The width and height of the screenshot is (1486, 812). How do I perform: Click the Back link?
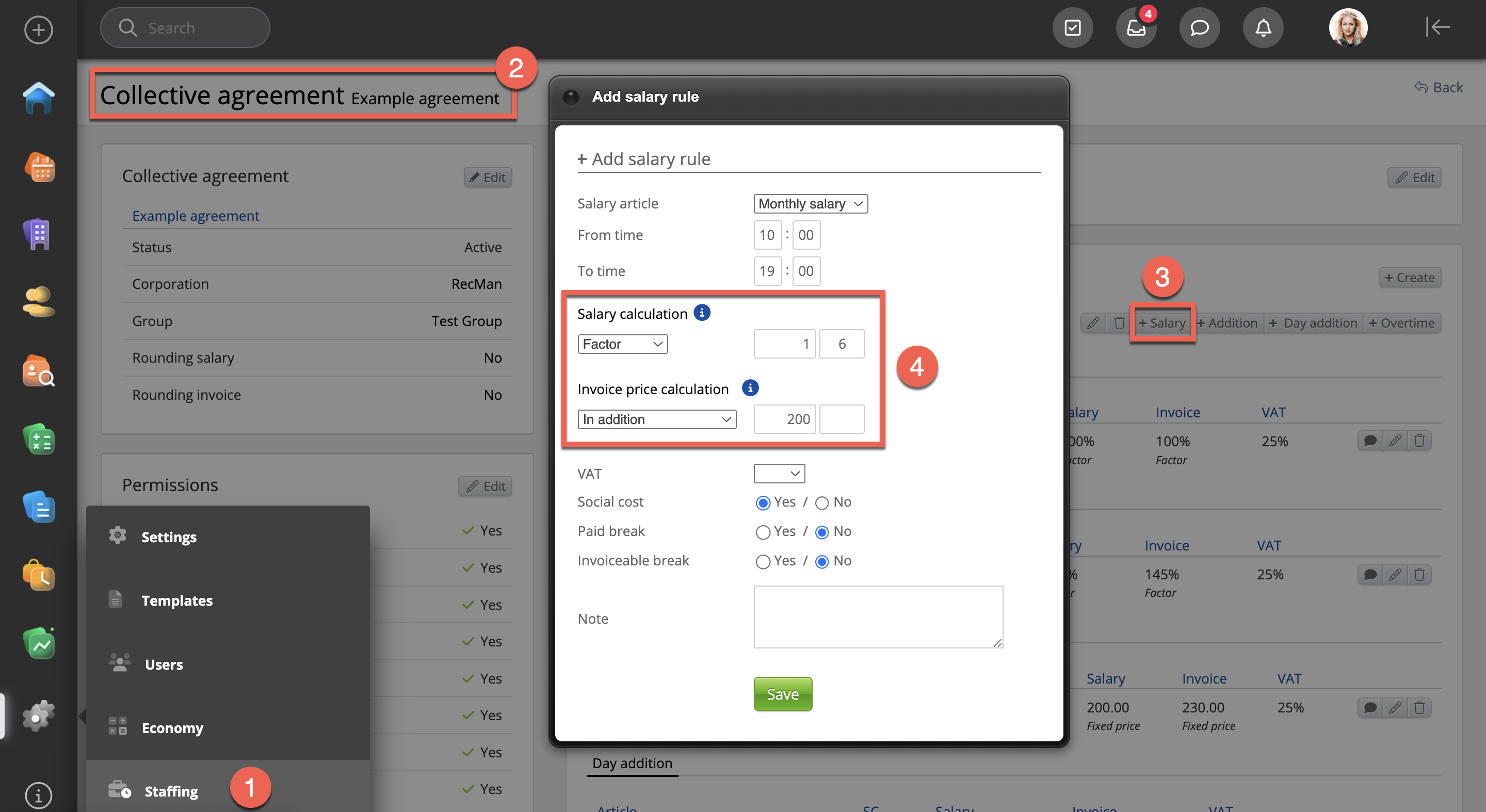pos(1439,87)
